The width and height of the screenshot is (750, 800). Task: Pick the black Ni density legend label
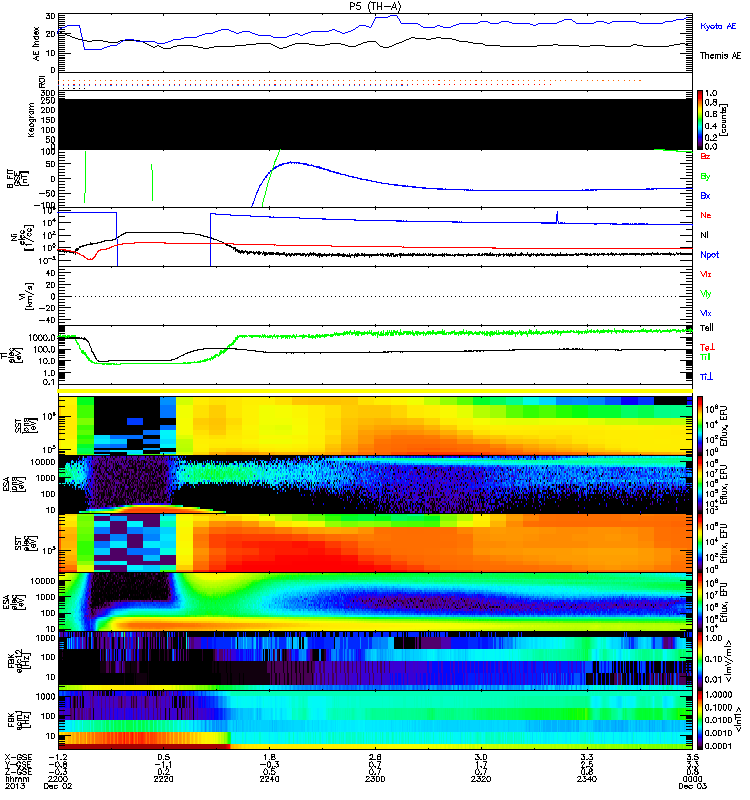705,235
